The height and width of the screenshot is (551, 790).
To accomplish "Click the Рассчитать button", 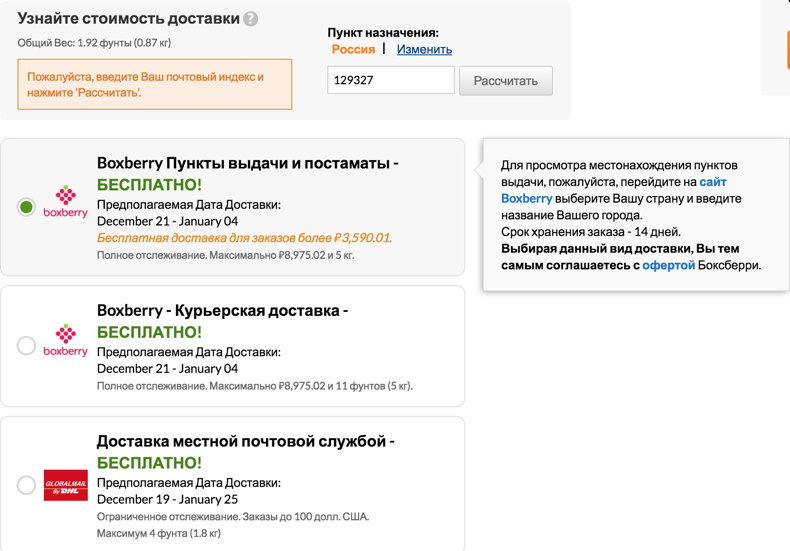I will (505, 81).
